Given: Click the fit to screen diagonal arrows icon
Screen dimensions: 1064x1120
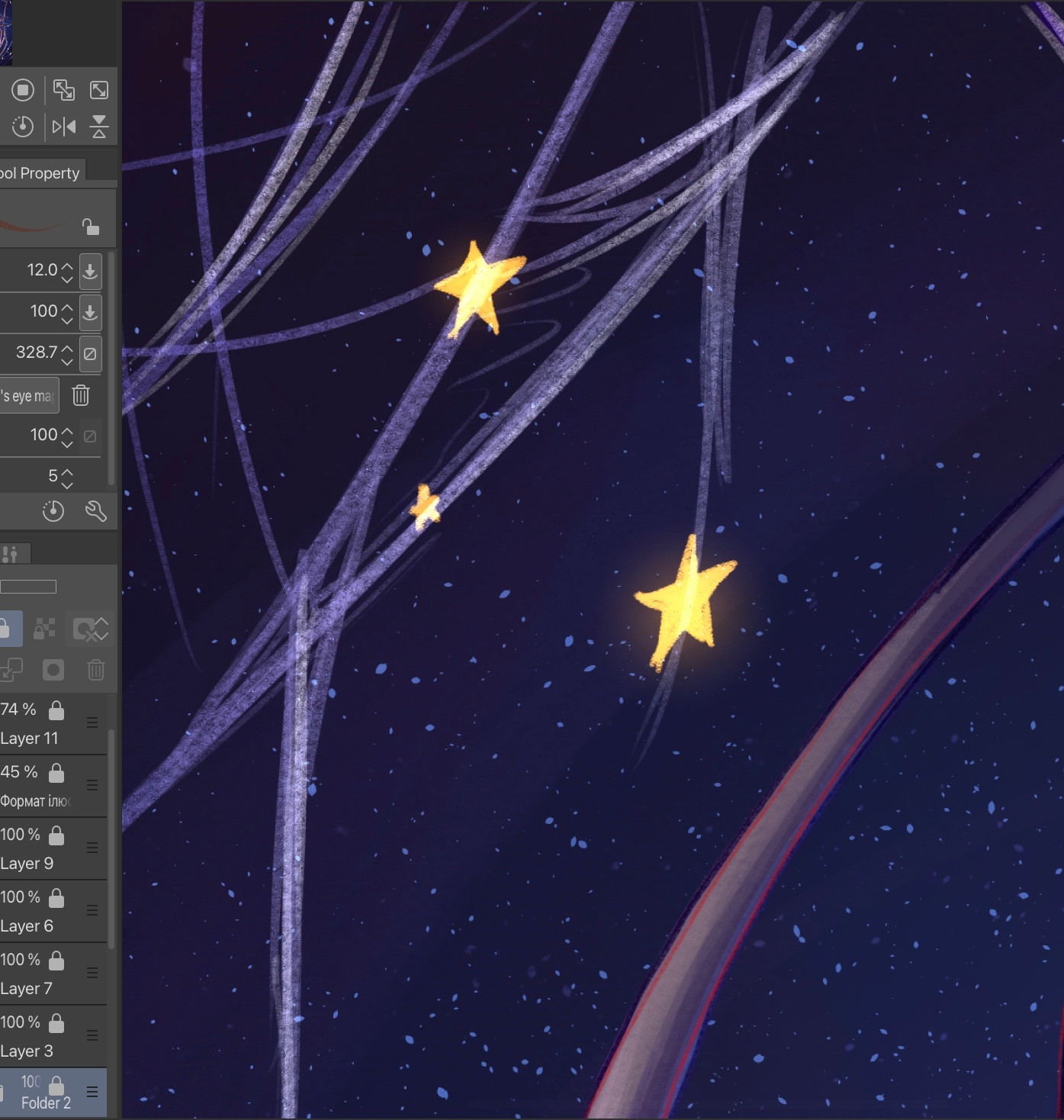Looking at the screenshot, I should [99, 90].
